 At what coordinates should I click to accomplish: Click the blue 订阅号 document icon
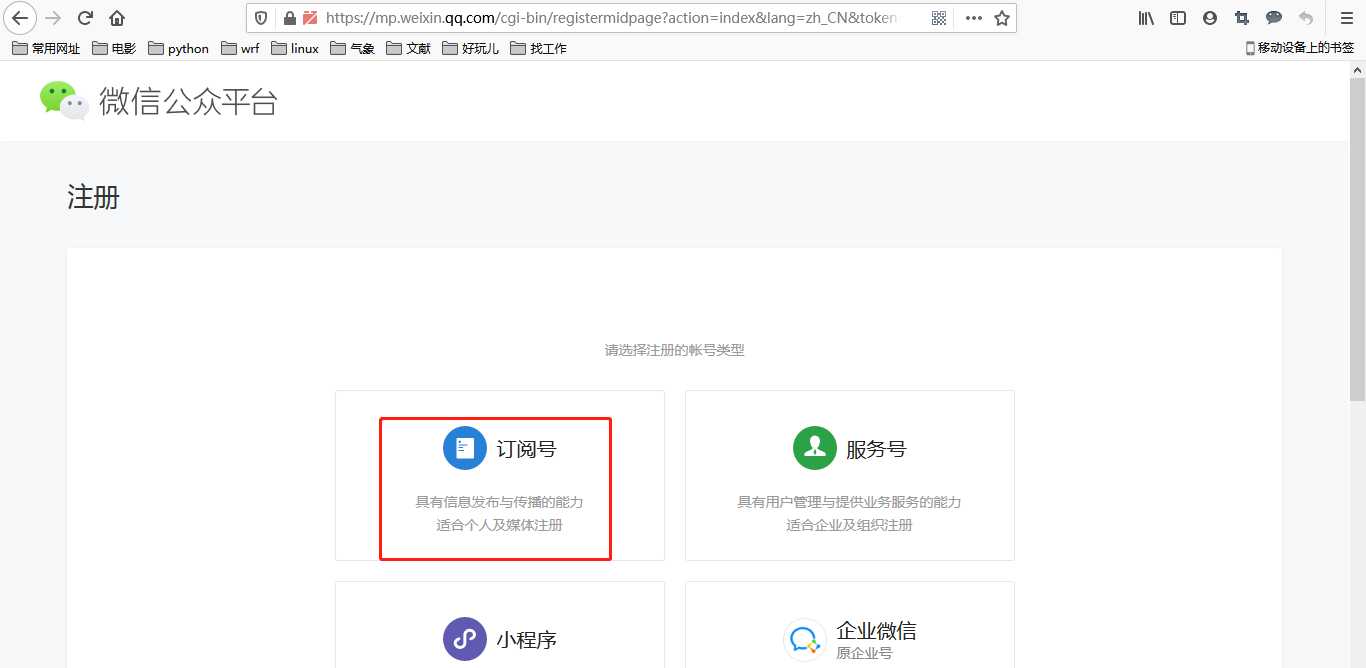tap(465, 448)
